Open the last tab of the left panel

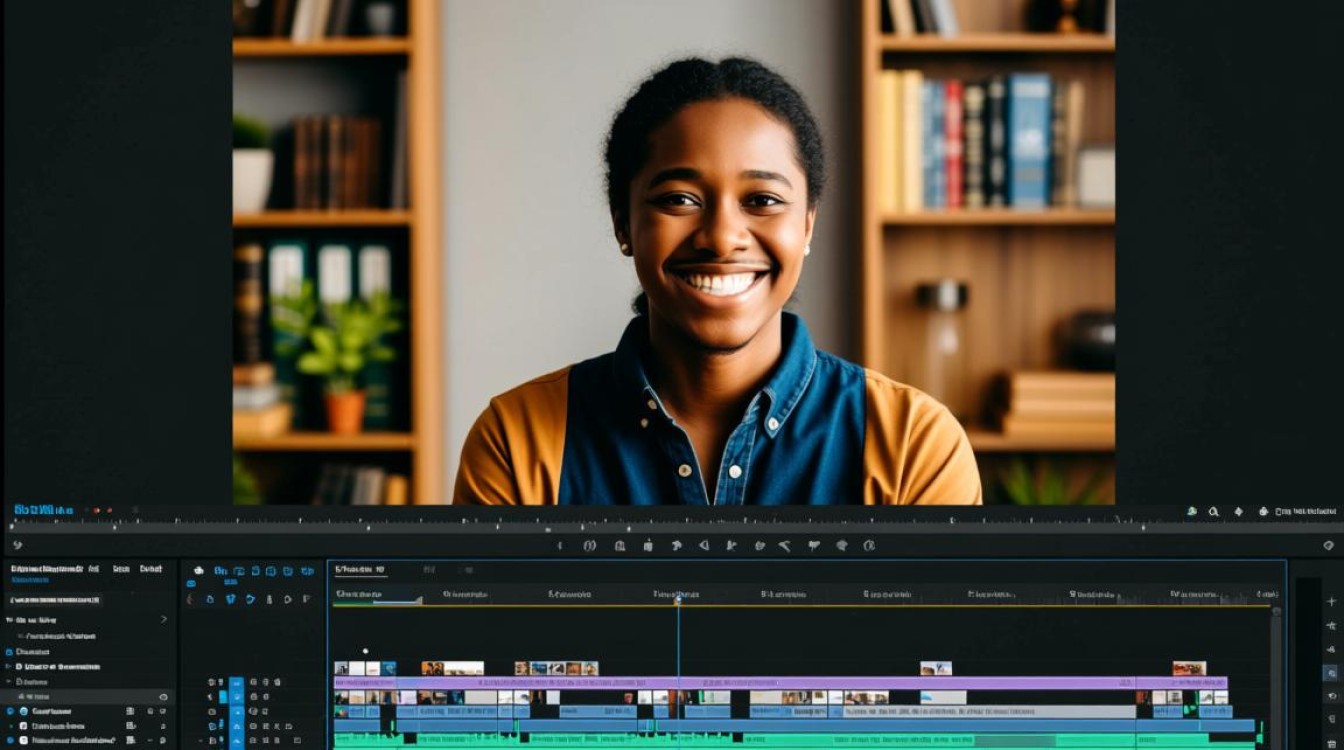click(151, 568)
